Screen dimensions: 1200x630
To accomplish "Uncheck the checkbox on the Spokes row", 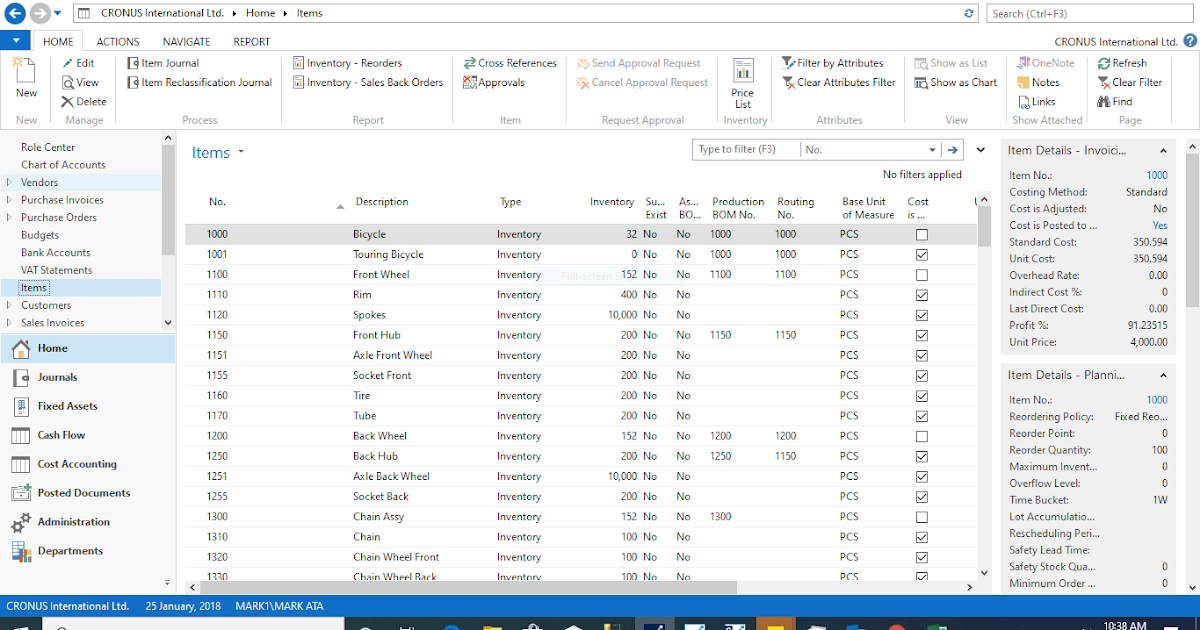I will coord(921,315).
